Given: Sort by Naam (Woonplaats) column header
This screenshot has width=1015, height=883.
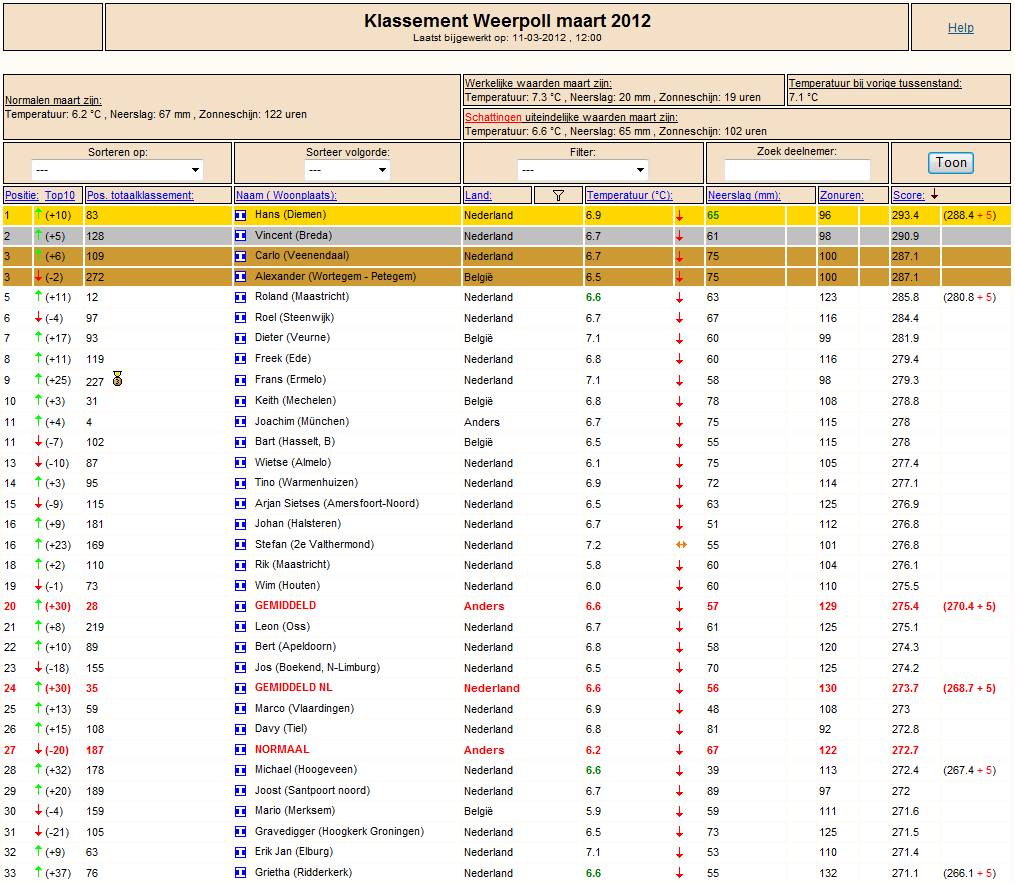Looking at the screenshot, I should [x=286, y=195].
